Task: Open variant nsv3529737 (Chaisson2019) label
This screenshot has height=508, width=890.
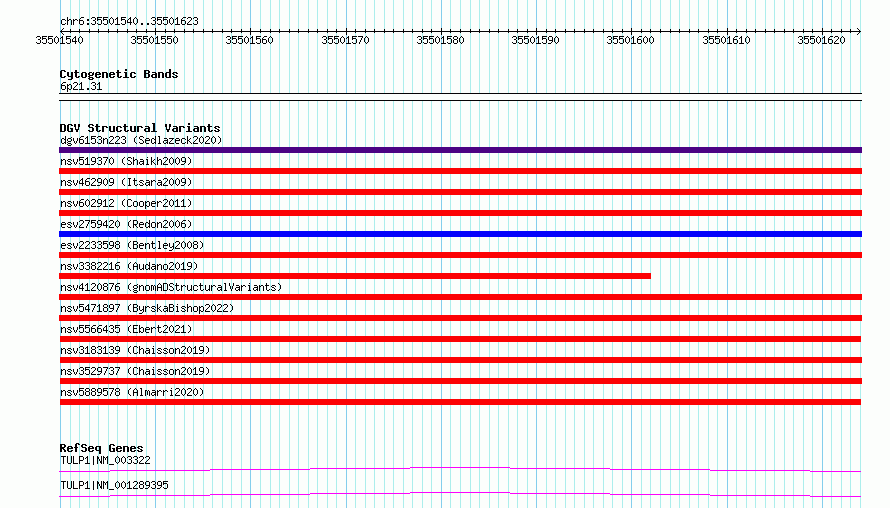Action: coord(135,371)
